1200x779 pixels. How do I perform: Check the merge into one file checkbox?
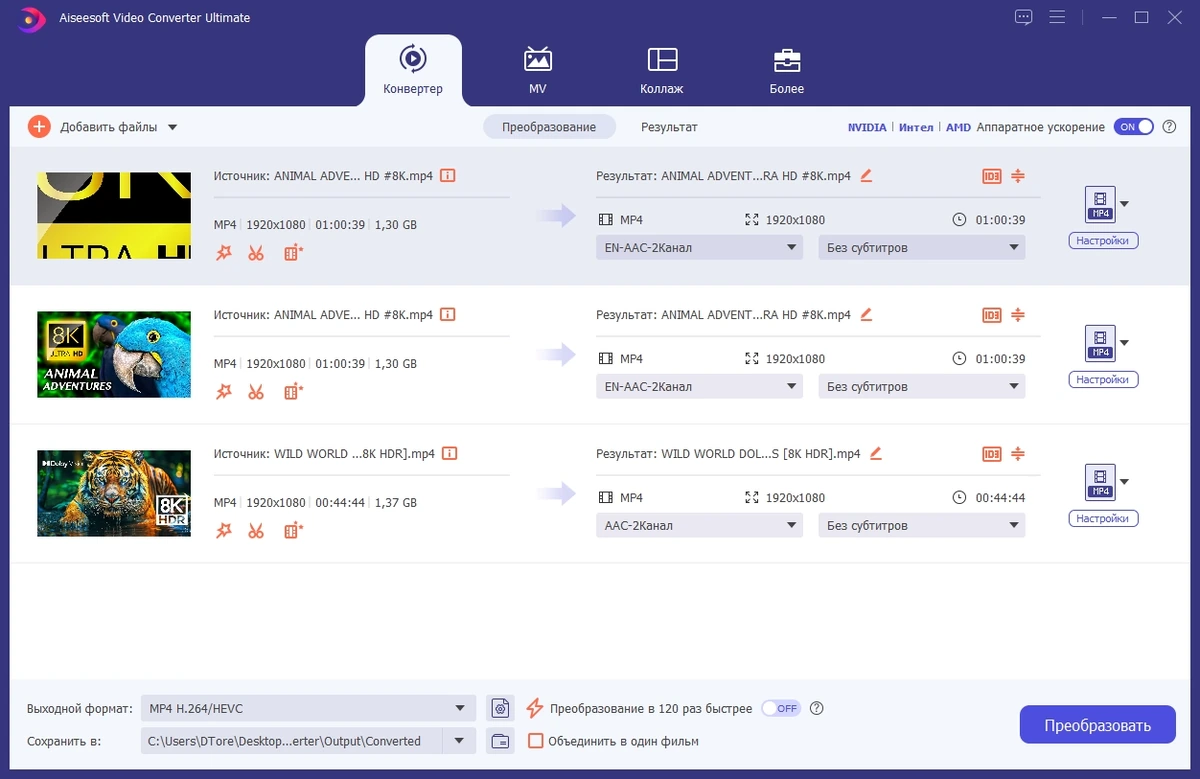(x=535, y=741)
